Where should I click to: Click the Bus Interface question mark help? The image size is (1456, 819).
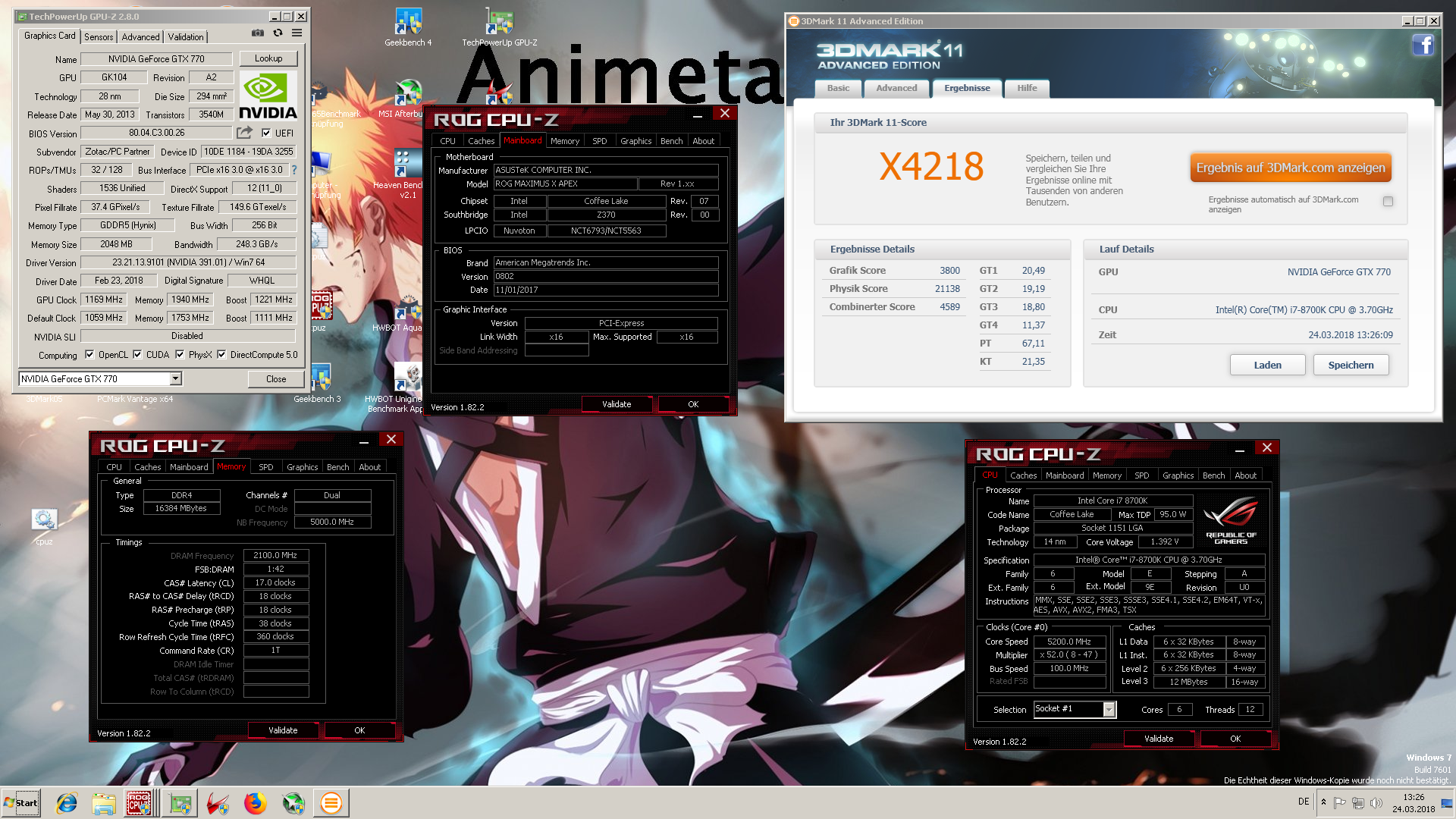click(x=294, y=170)
